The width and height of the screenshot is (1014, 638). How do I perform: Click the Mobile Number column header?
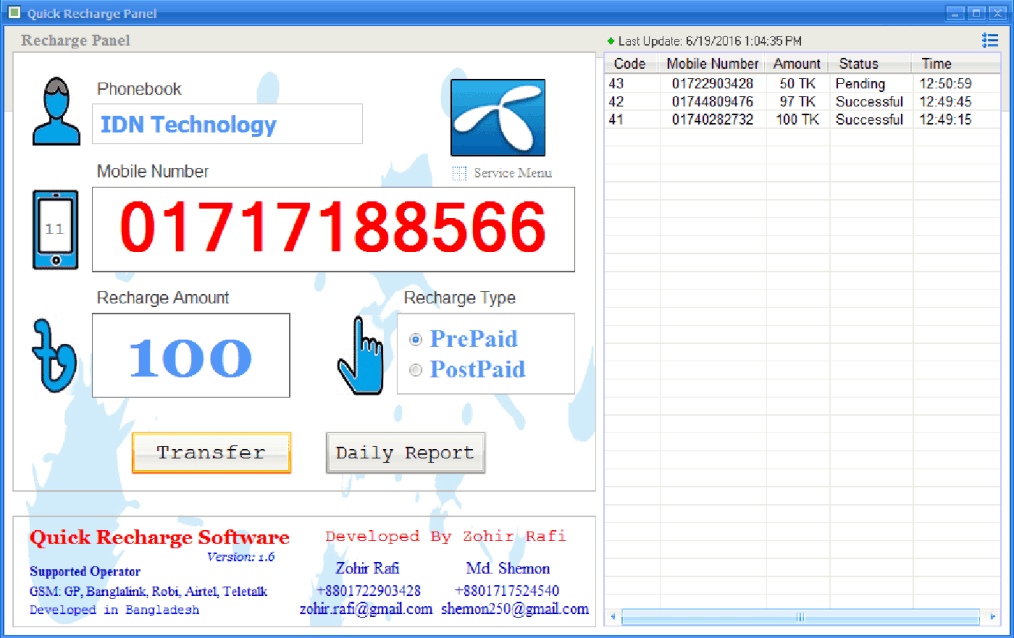[713, 64]
